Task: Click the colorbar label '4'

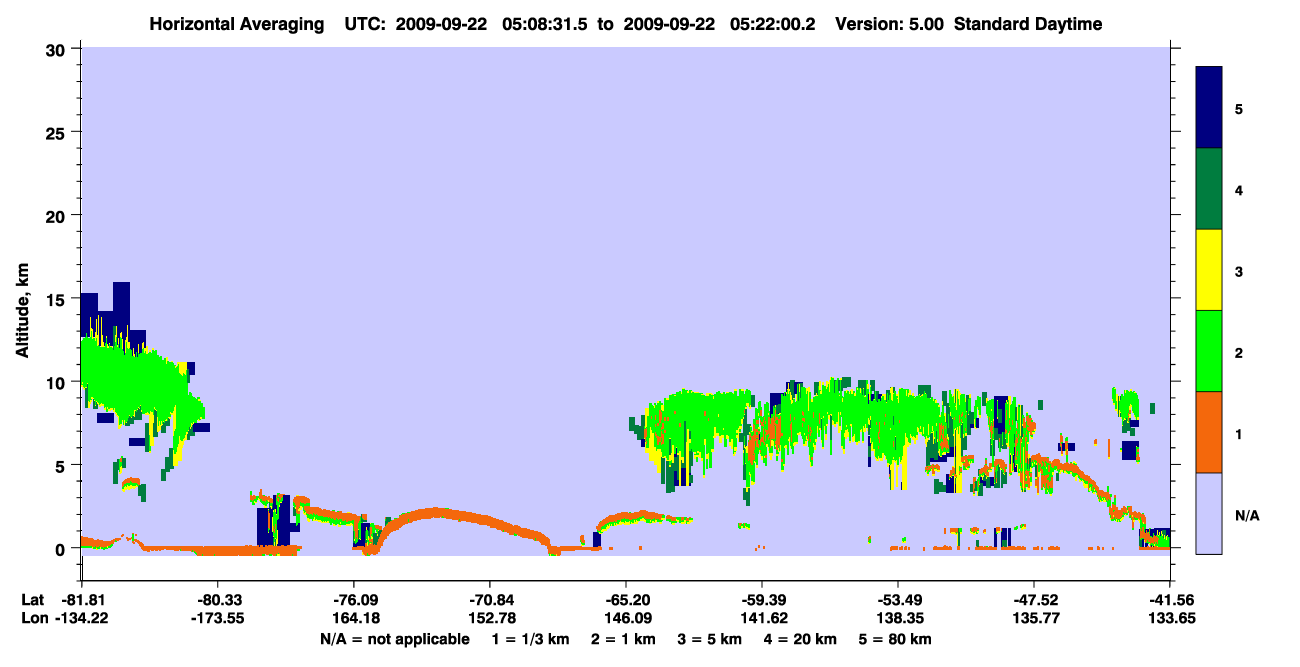Action: click(1238, 189)
